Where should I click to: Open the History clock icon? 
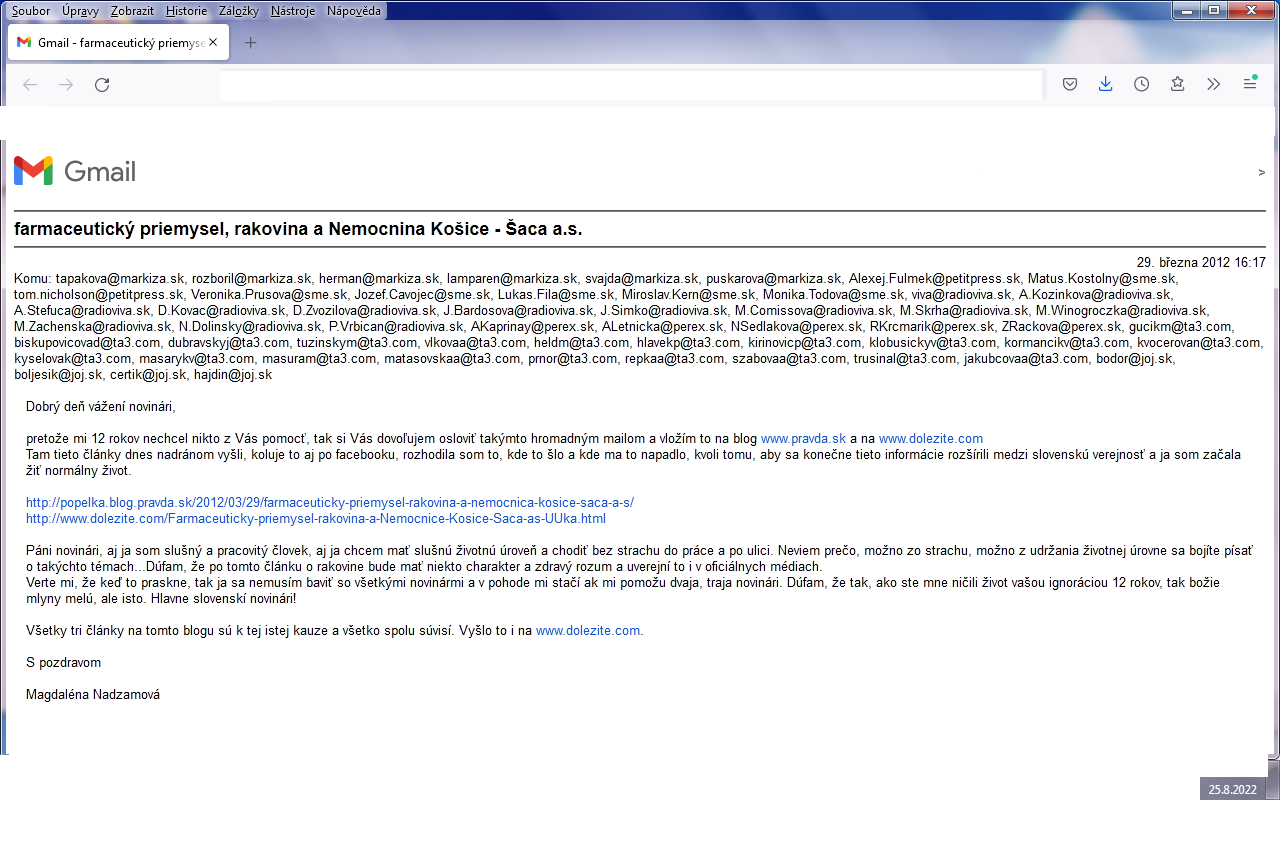click(x=1141, y=85)
